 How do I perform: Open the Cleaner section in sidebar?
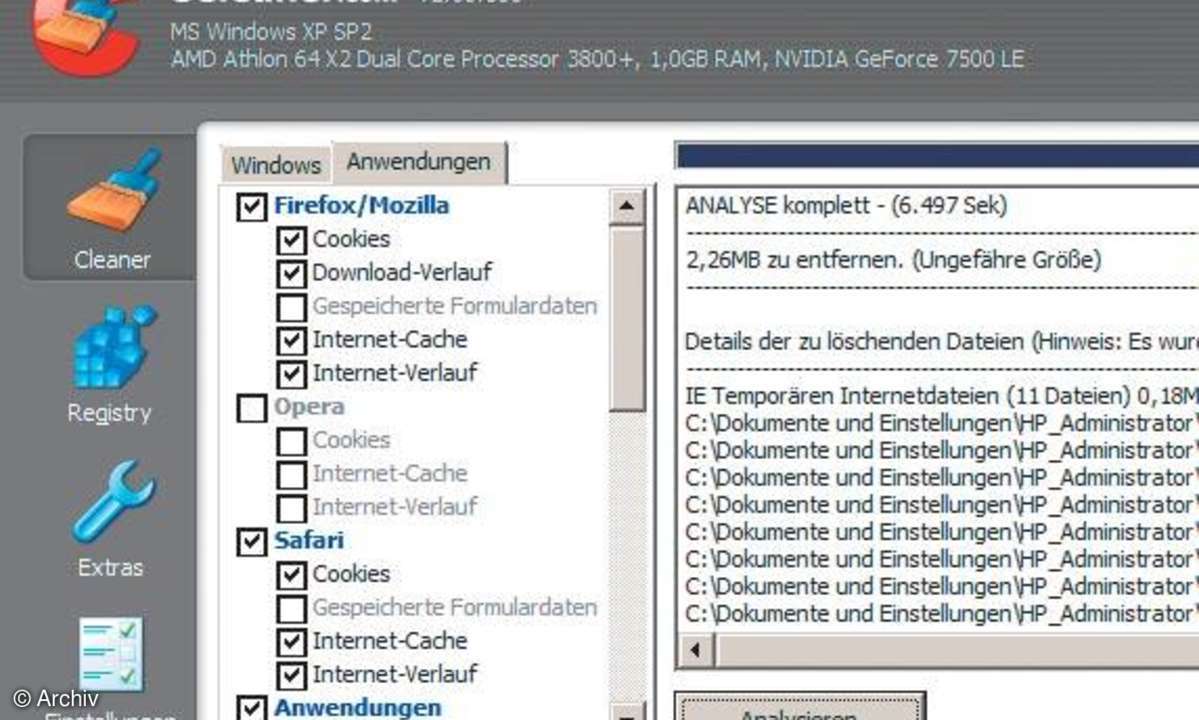click(111, 208)
